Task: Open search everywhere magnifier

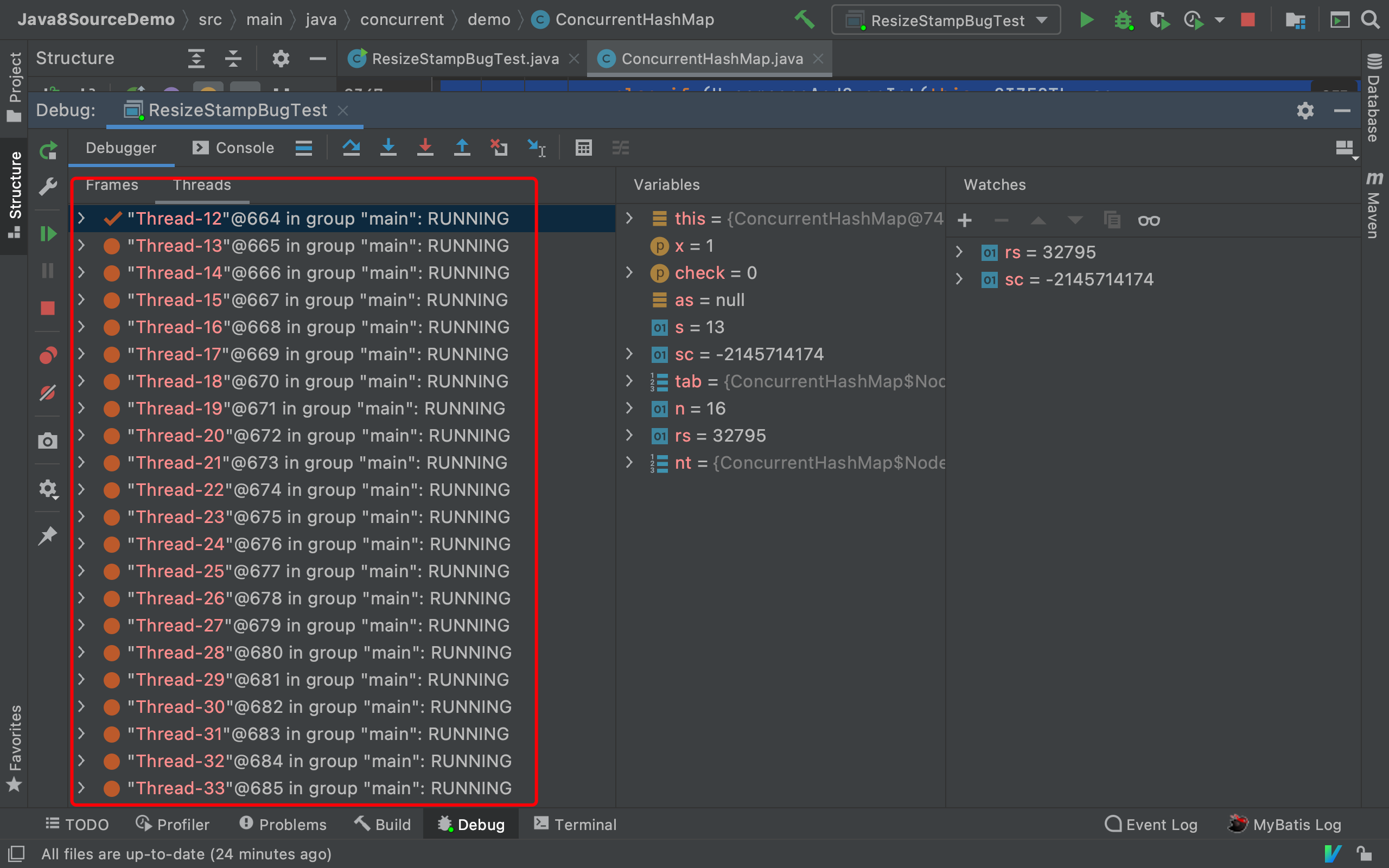Action: 1371,20
